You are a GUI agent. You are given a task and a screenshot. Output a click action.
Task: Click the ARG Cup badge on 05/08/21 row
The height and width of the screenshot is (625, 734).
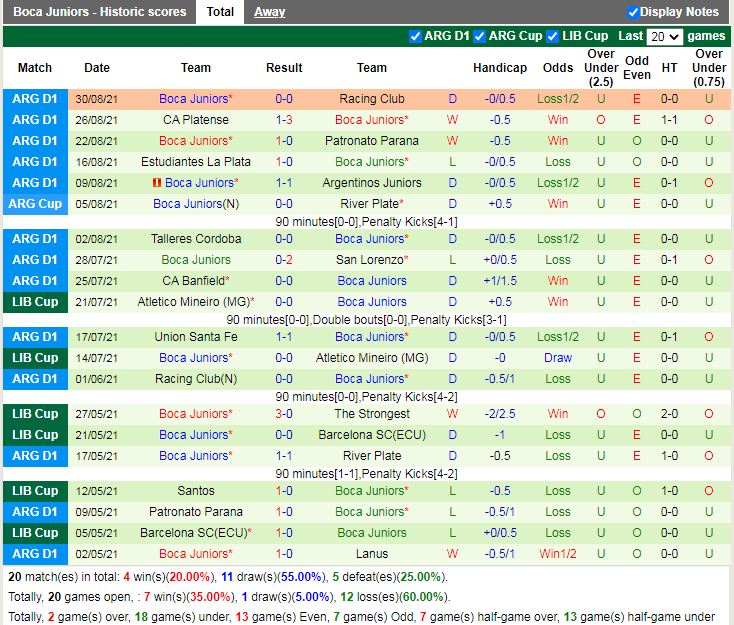point(35,204)
